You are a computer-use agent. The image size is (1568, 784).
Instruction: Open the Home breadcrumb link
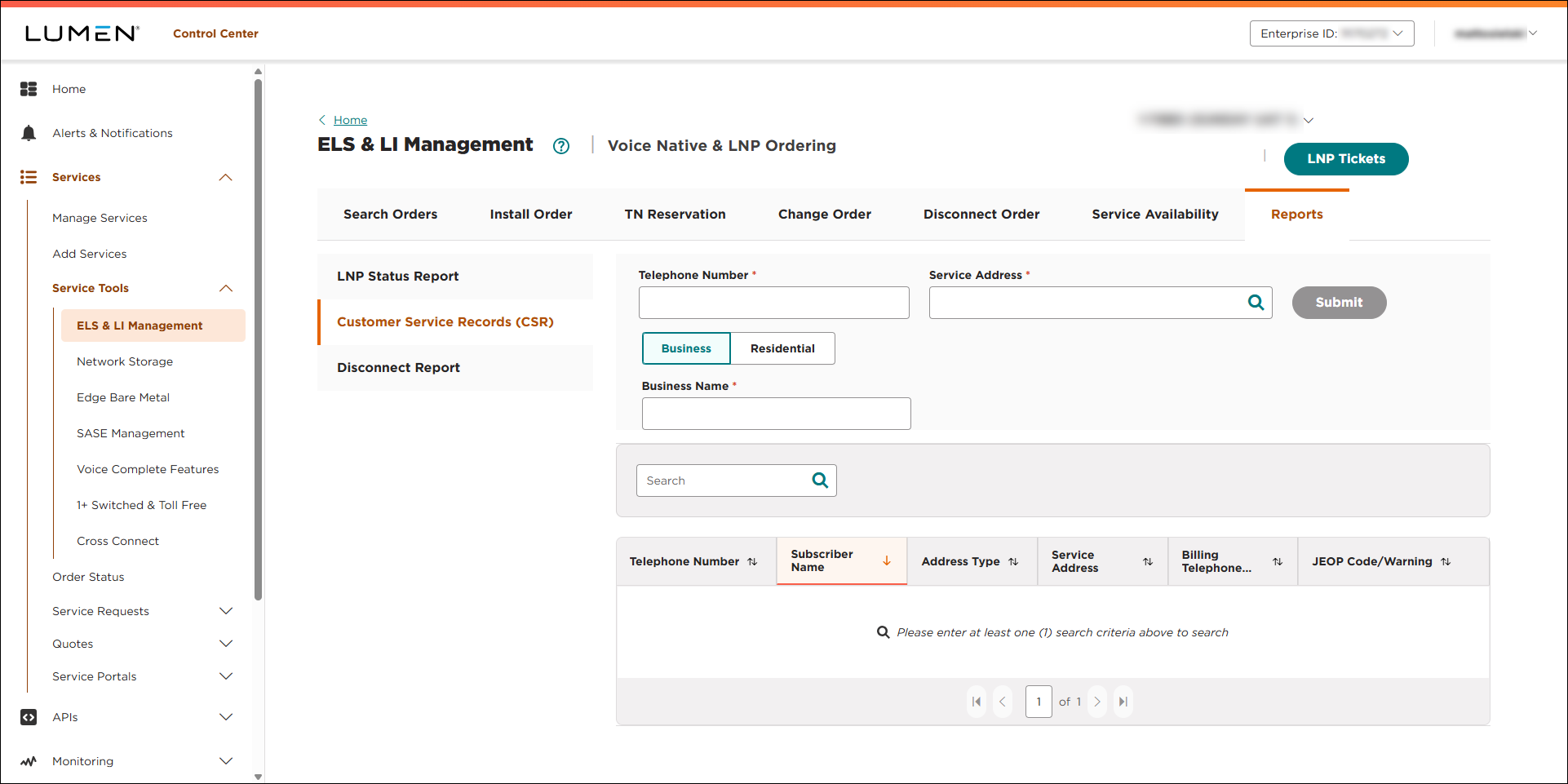[x=351, y=120]
